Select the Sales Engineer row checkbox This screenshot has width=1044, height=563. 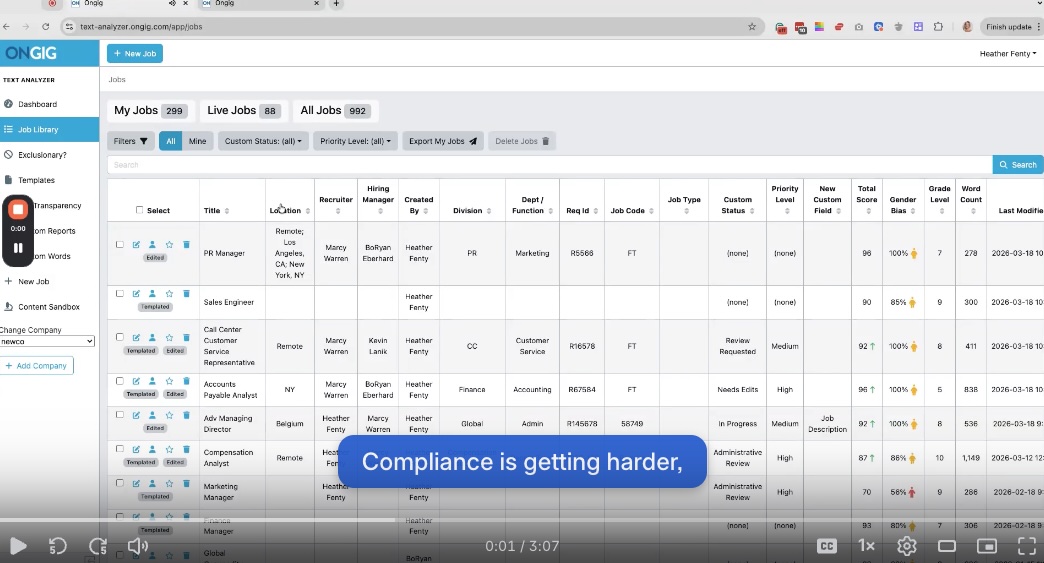(x=120, y=293)
